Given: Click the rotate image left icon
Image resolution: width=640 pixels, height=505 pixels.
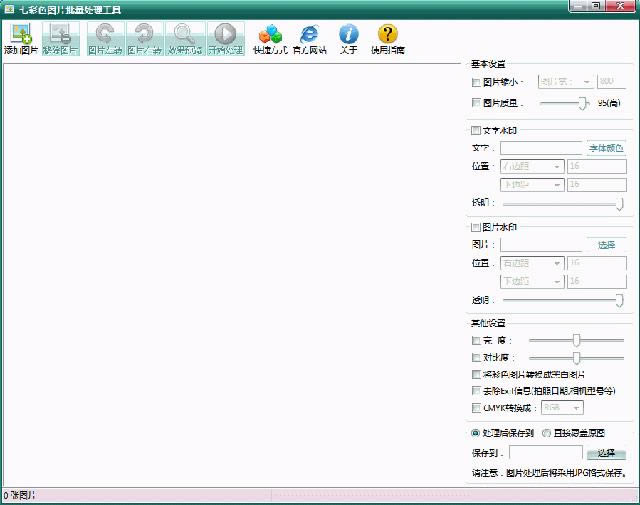Looking at the screenshot, I should pos(104,37).
